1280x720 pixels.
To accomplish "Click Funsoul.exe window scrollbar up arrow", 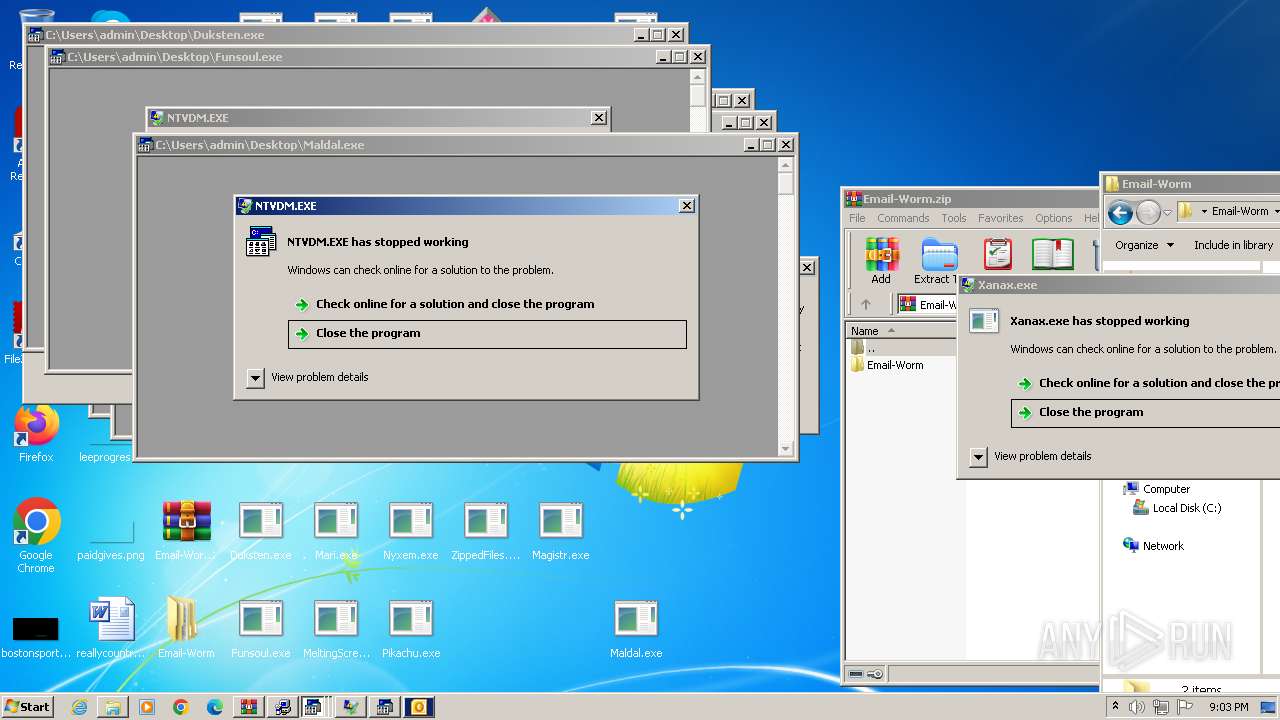I will pos(698,76).
